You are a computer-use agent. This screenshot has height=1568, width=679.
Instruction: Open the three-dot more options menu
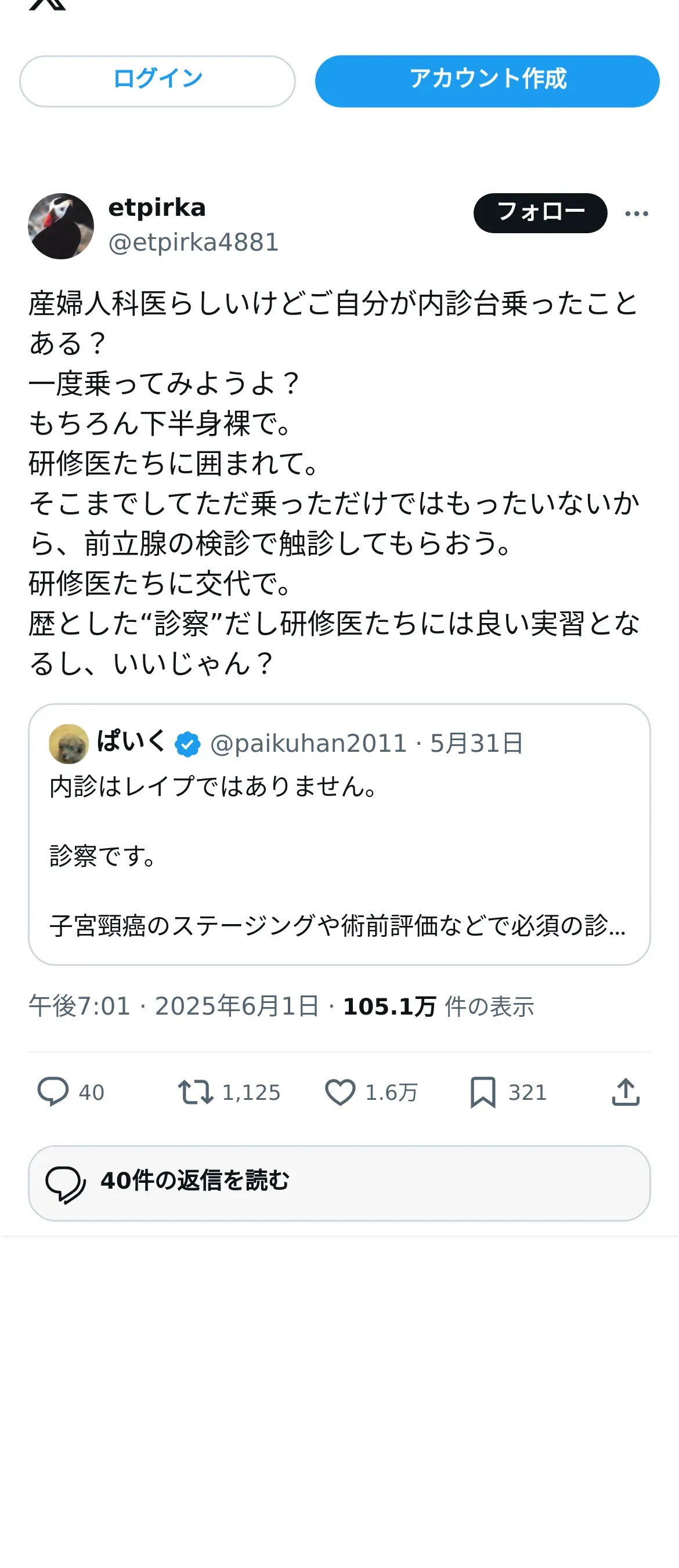[637, 213]
